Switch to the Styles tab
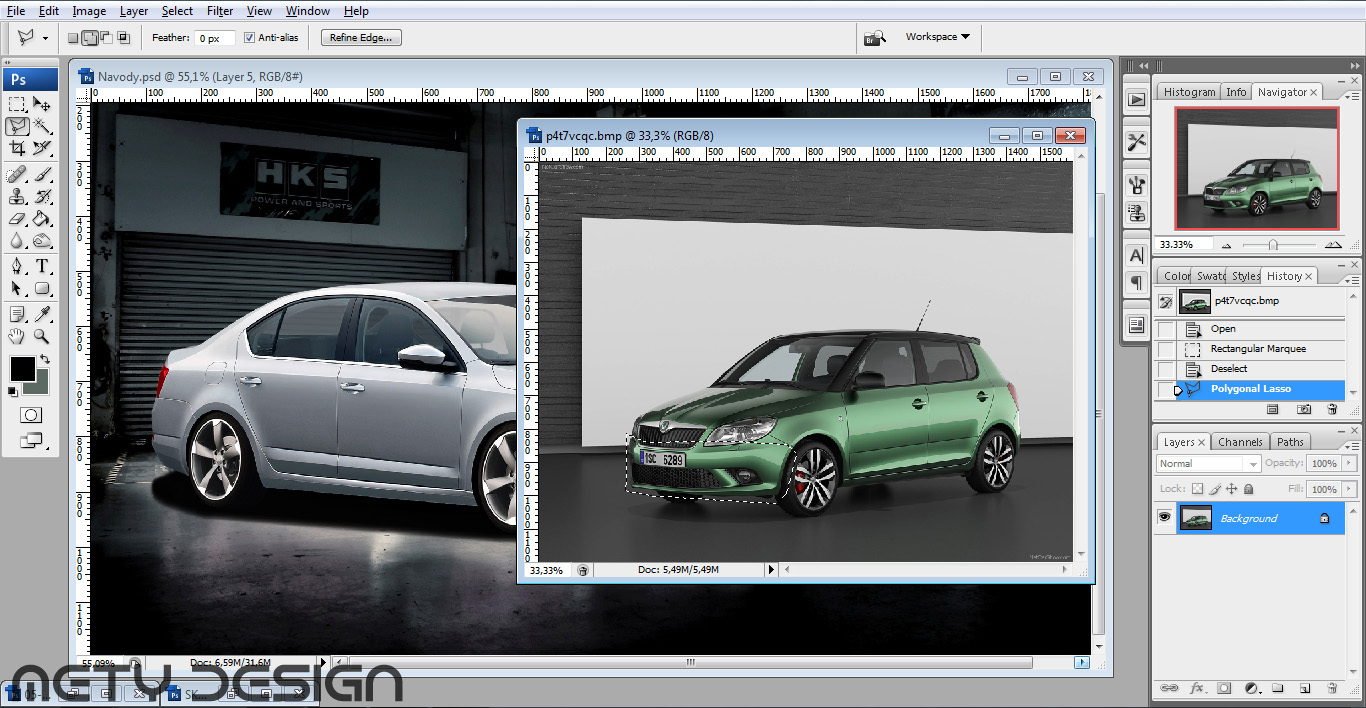The image size is (1366, 708). [x=1245, y=276]
